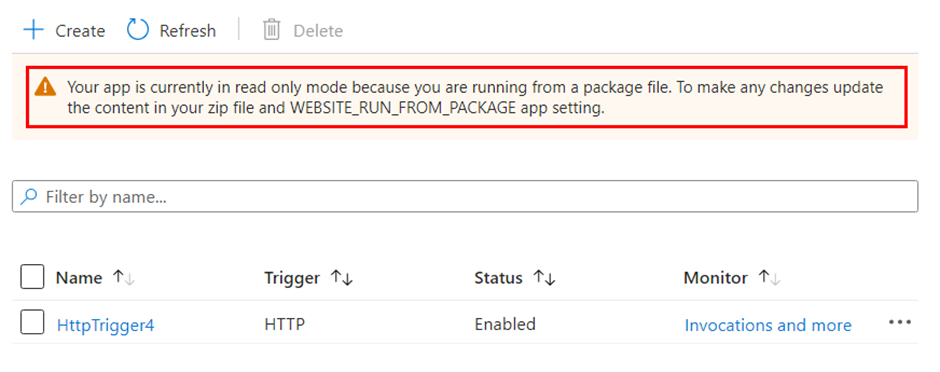Screen dimensions: 940x372
Task: Open the three-dot menu for HttpTrigger4
Action: [x=900, y=322]
